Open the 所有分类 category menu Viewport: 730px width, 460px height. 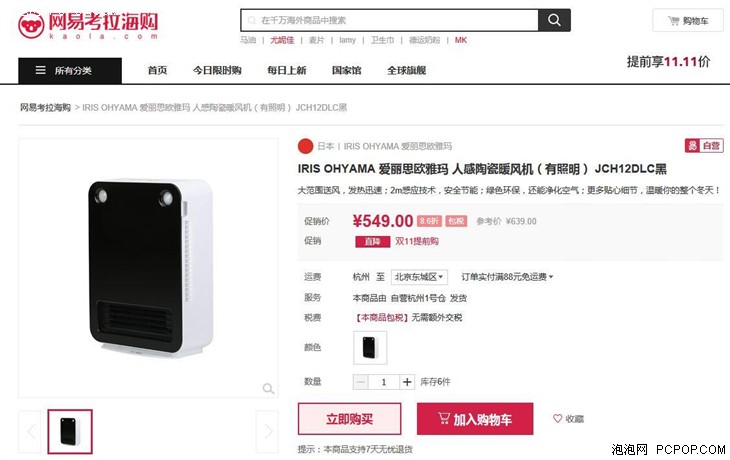[70, 70]
